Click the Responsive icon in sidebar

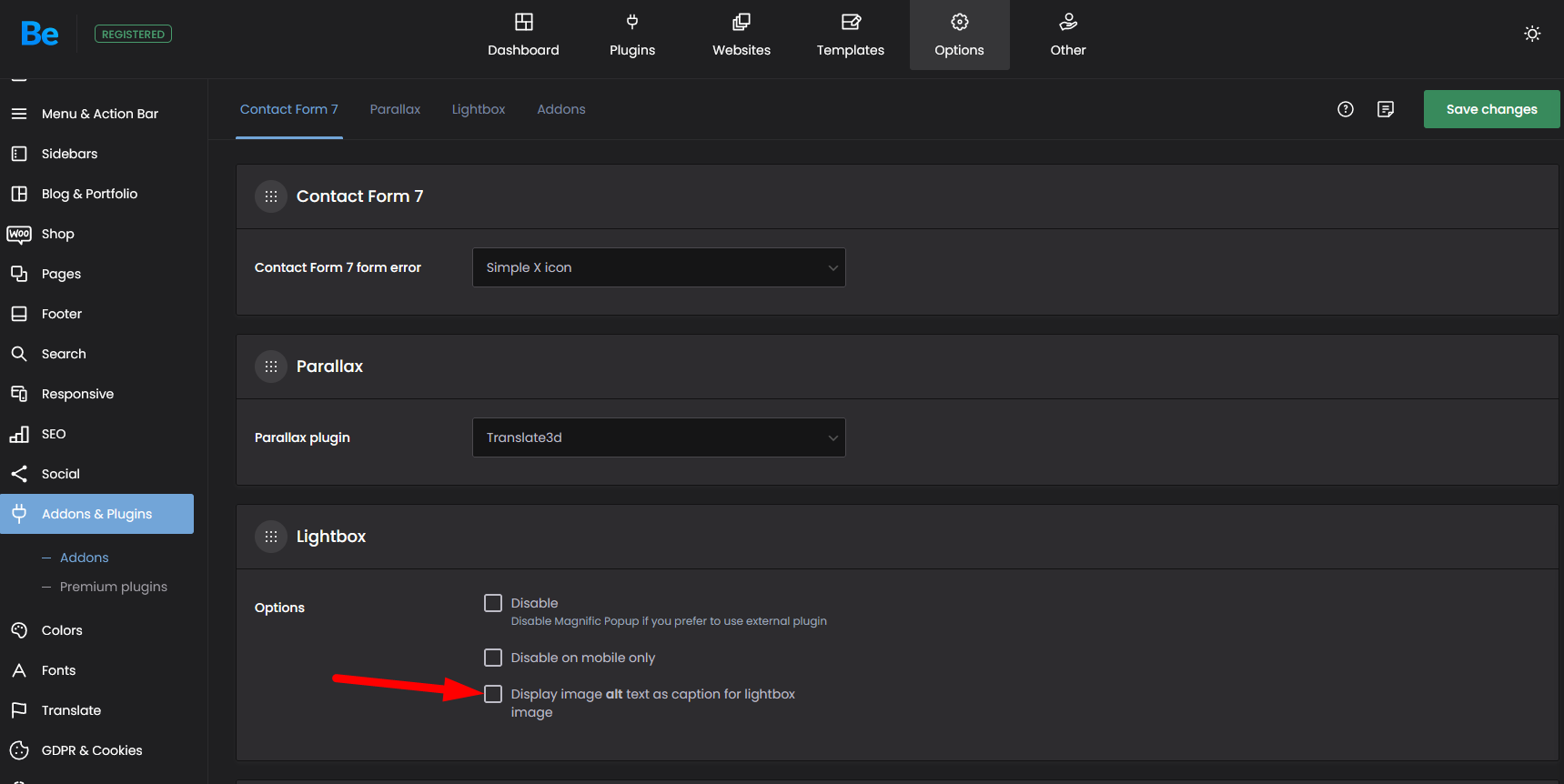(x=19, y=394)
